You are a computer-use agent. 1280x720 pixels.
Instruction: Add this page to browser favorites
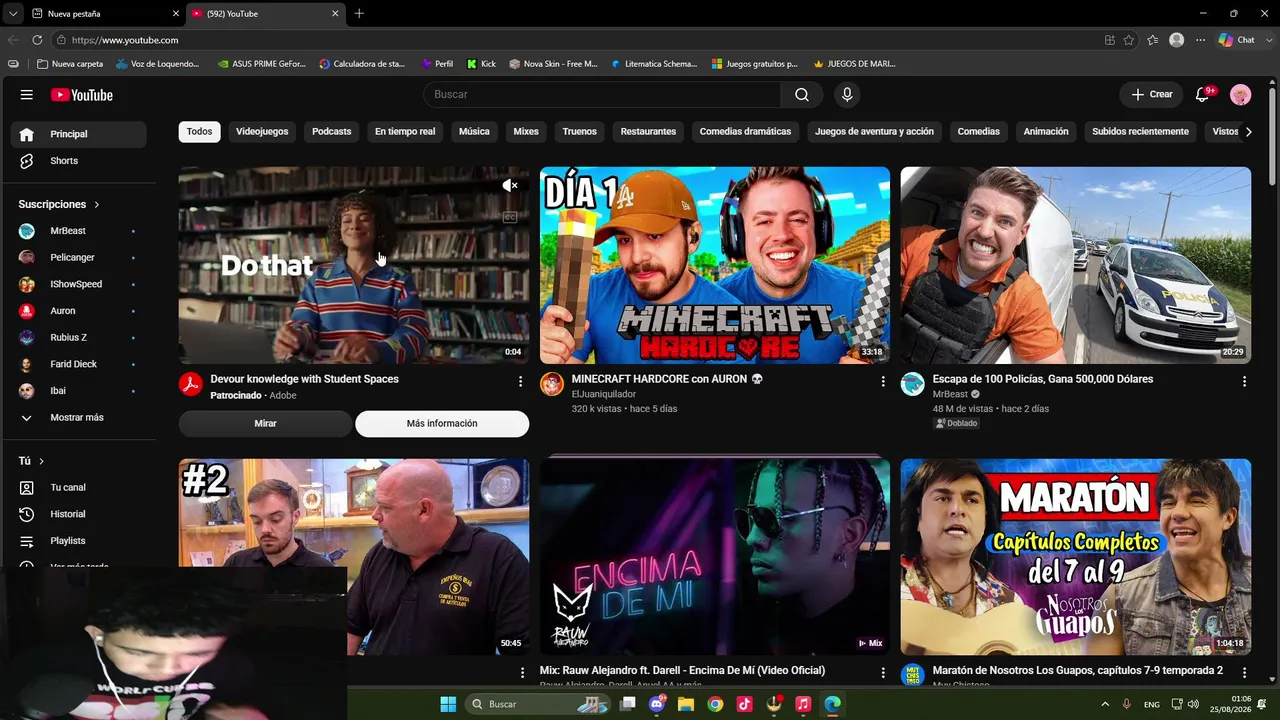(1129, 40)
